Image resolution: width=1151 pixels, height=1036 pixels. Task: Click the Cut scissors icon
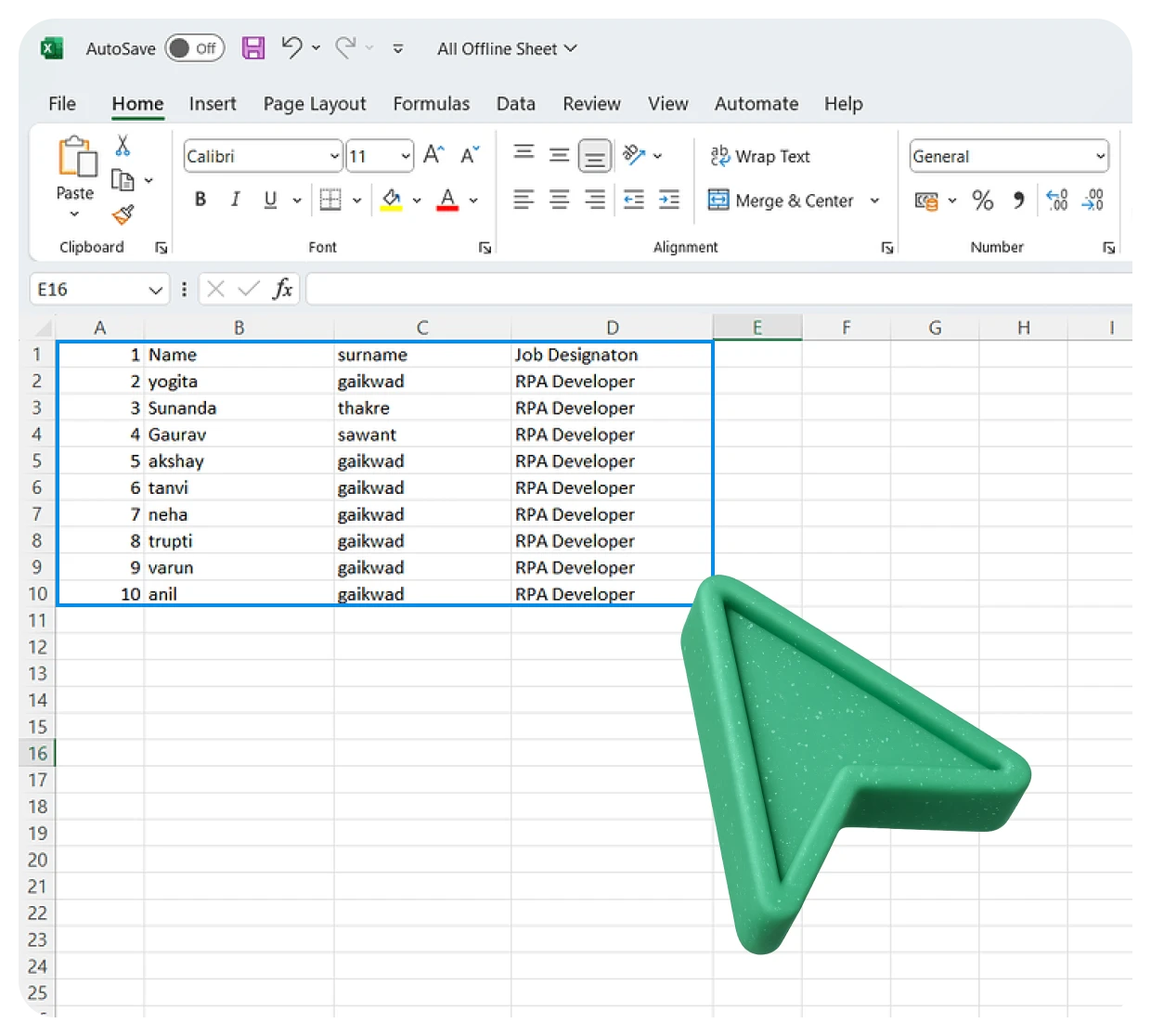coord(123,146)
